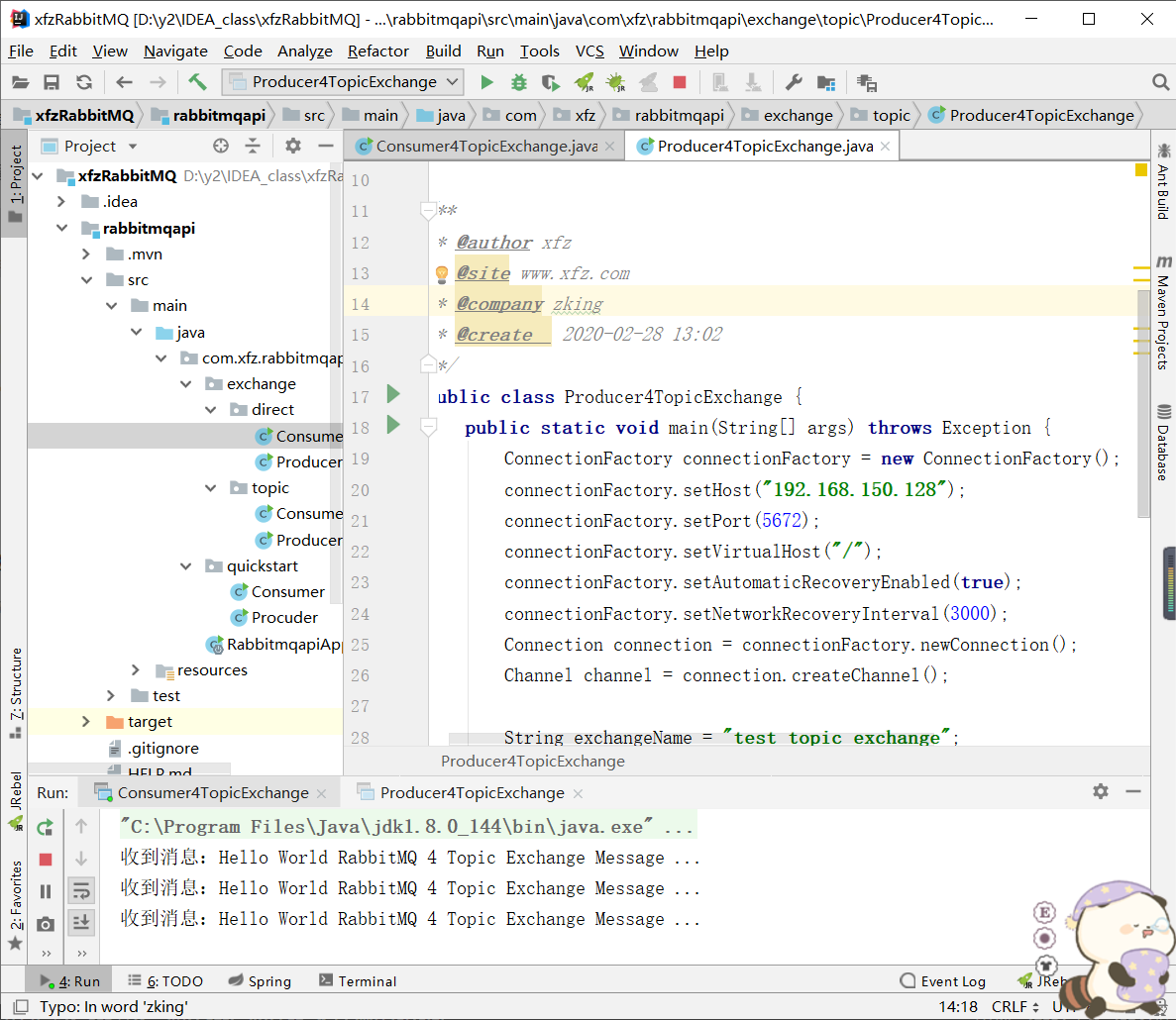Fold the javadoc comment at line 11
This screenshot has height=1020, width=1176.
(428, 210)
